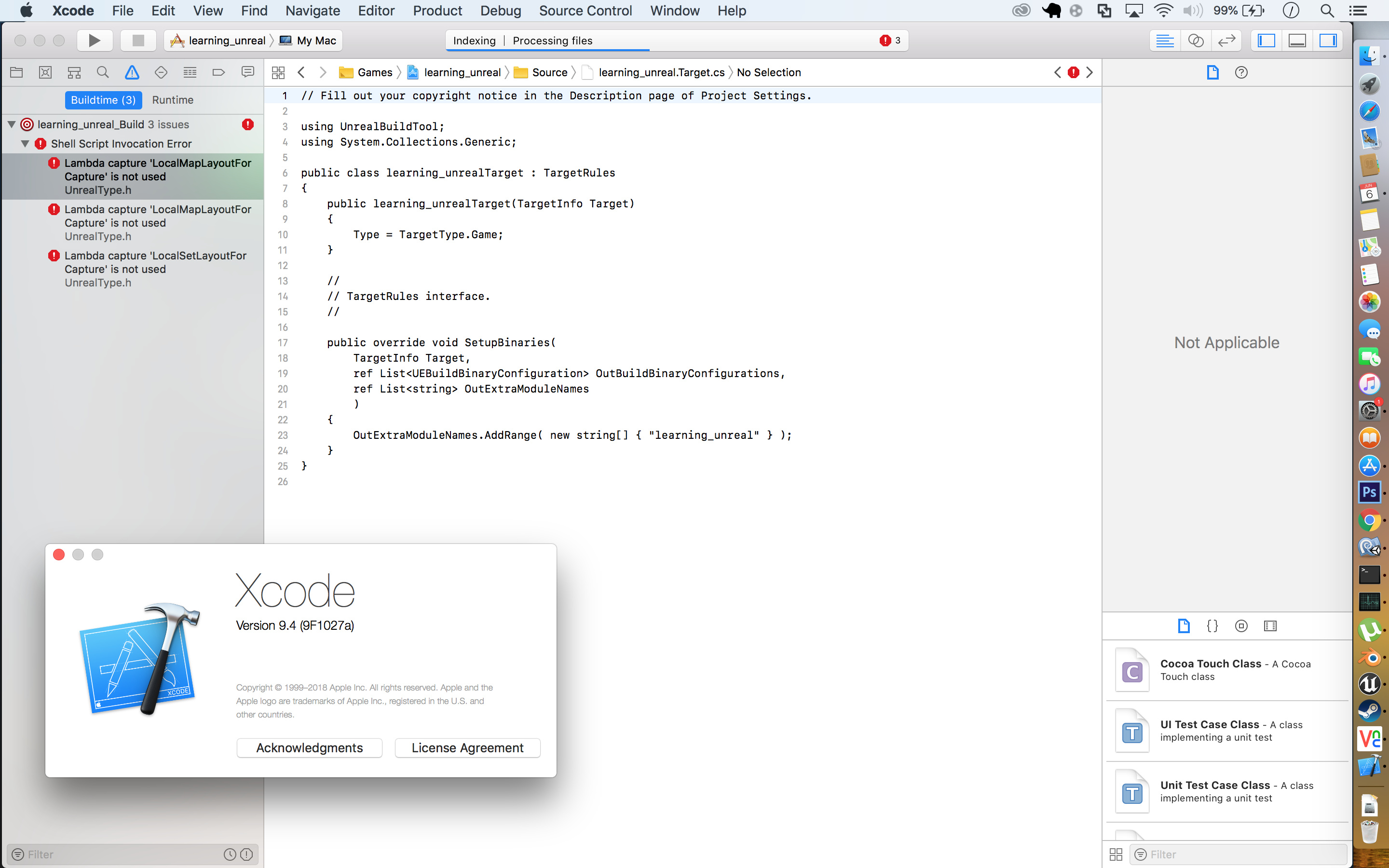Screen dimensions: 1389x868
Task: Select the Cocoa Touch Class template
Action: pos(1227,670)
